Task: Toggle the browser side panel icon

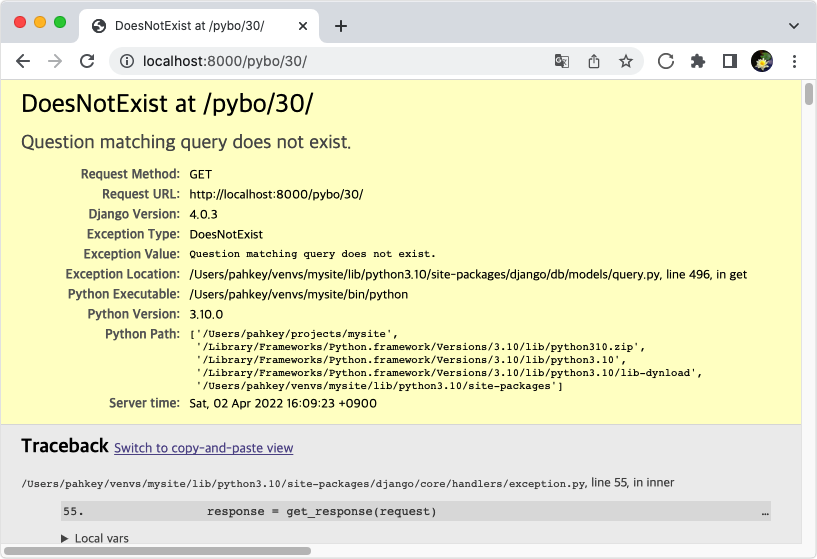Action: point(729,61)
